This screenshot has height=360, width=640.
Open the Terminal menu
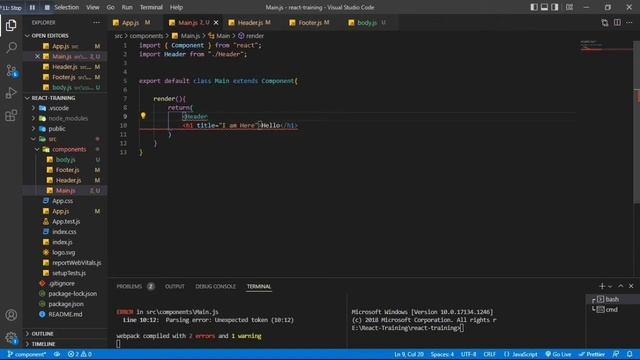tap(151, 7)
